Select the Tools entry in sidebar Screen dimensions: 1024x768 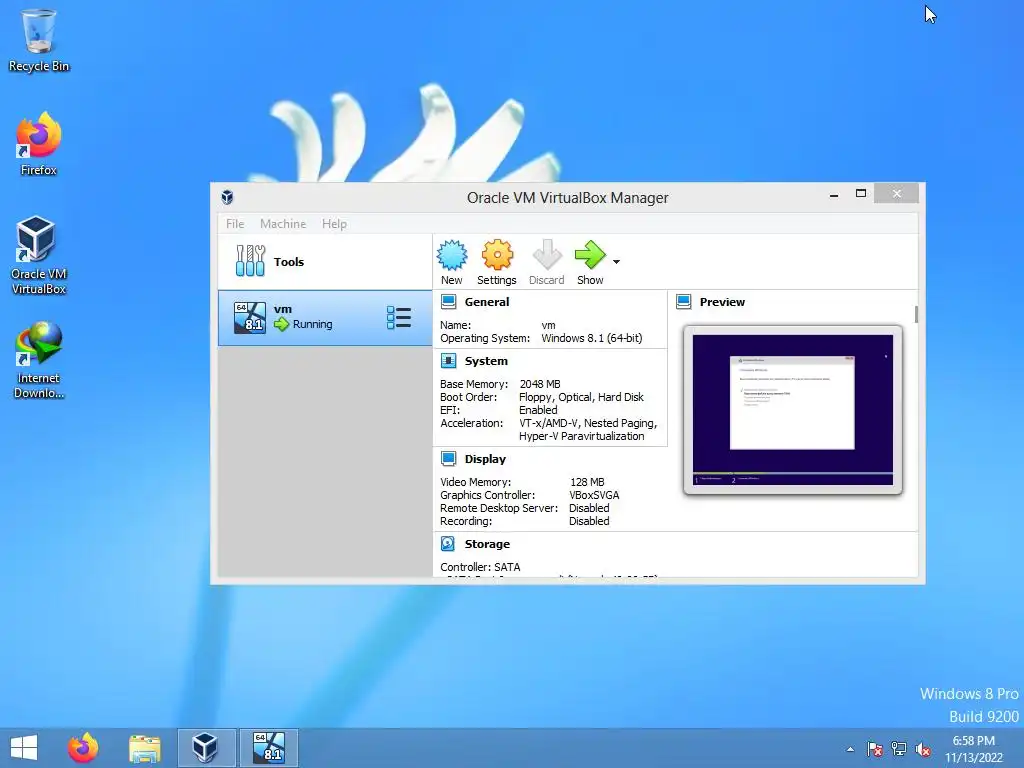pos(325,262)
